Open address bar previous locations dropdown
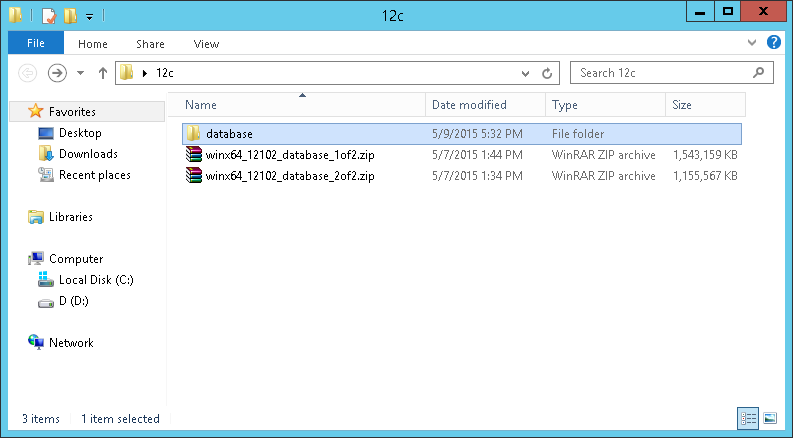 tap(525, 74)
